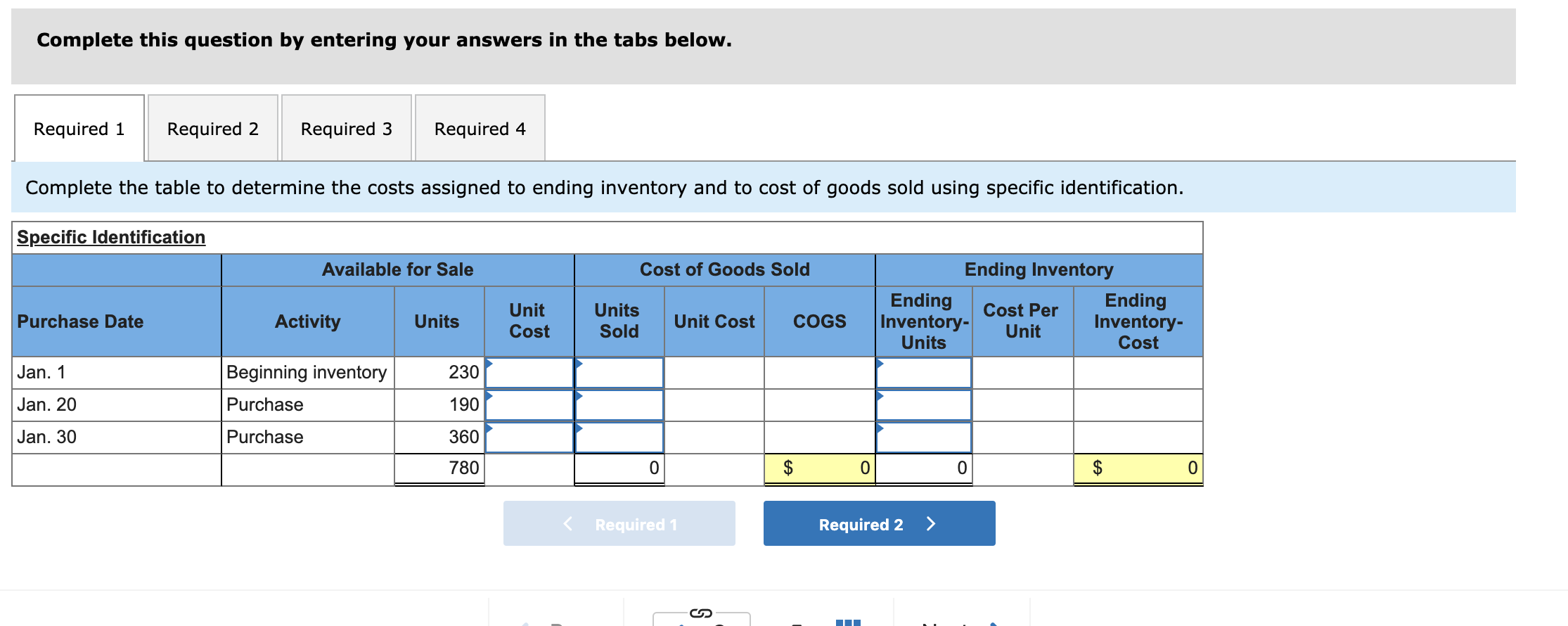Switch to the Required 3 tab
This screenshot has height=626, width=1568.
tap(347, 129)
